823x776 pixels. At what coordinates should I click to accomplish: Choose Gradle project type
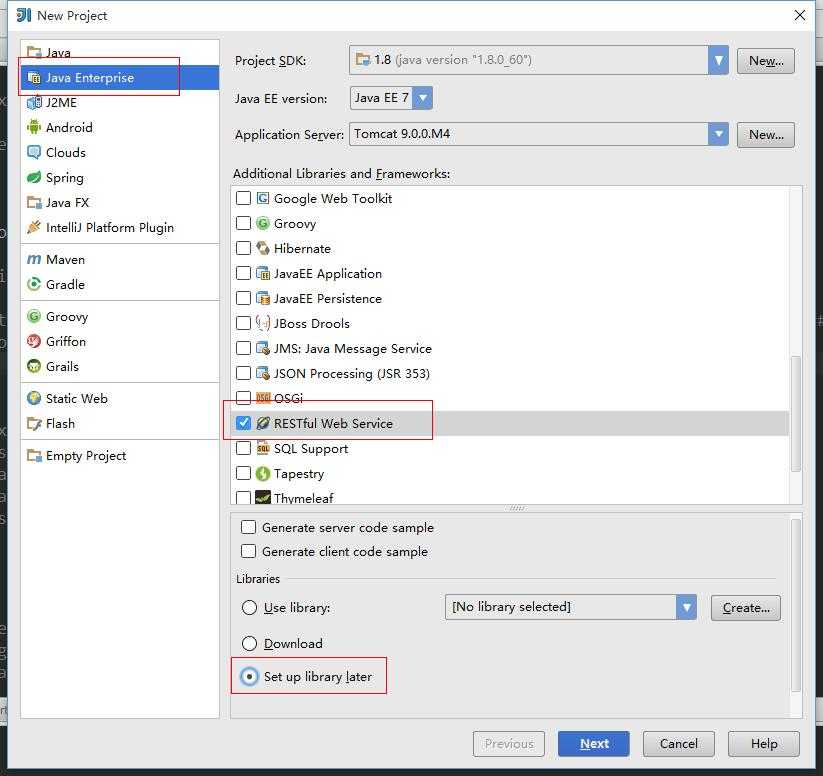pos(120,284)
